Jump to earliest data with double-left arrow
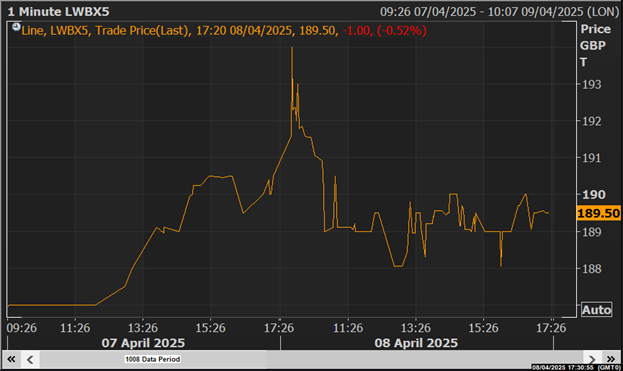 coord(11,359)
